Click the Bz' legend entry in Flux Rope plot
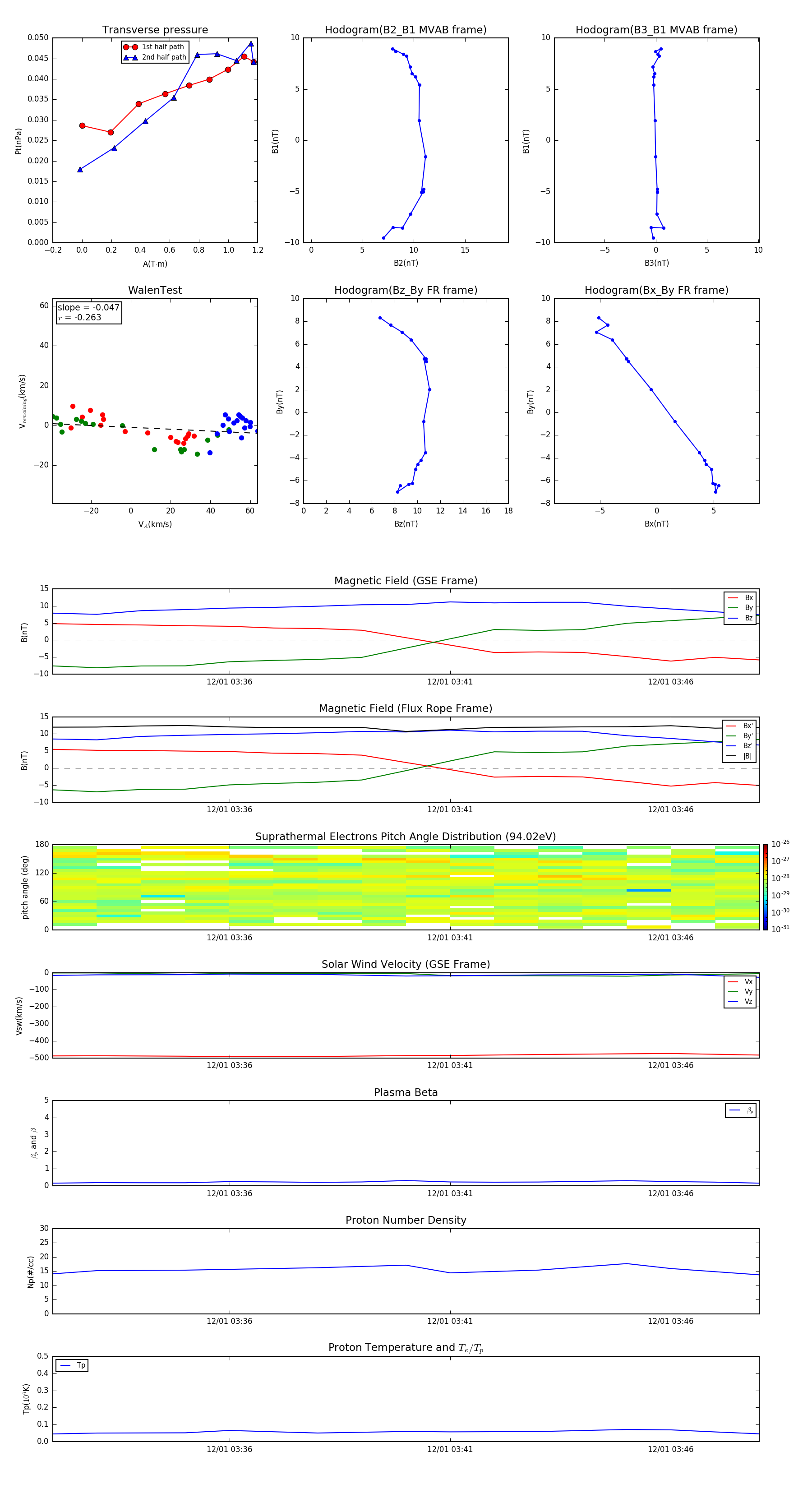The height and width of the screenshot is (1489, 812). tap(740, 746)
